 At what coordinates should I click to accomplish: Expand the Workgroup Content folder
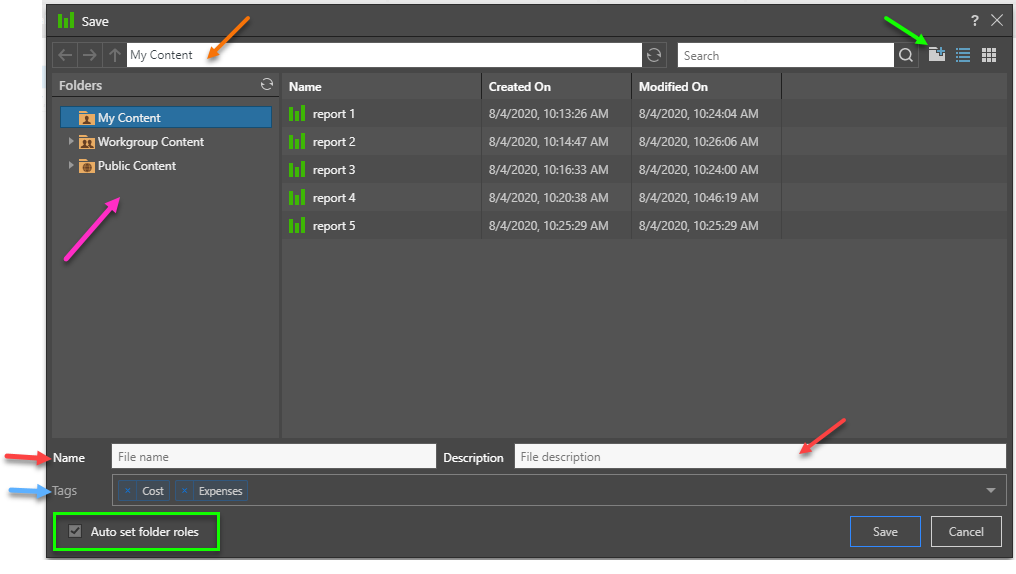tap(71, 142)
